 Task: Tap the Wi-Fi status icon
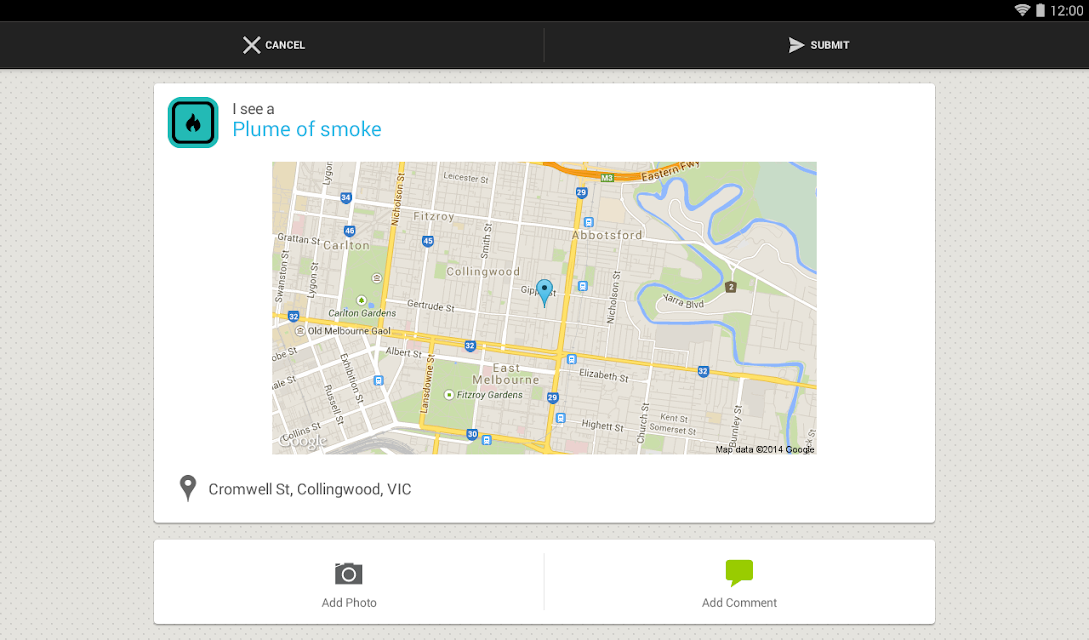point(1022,10)
